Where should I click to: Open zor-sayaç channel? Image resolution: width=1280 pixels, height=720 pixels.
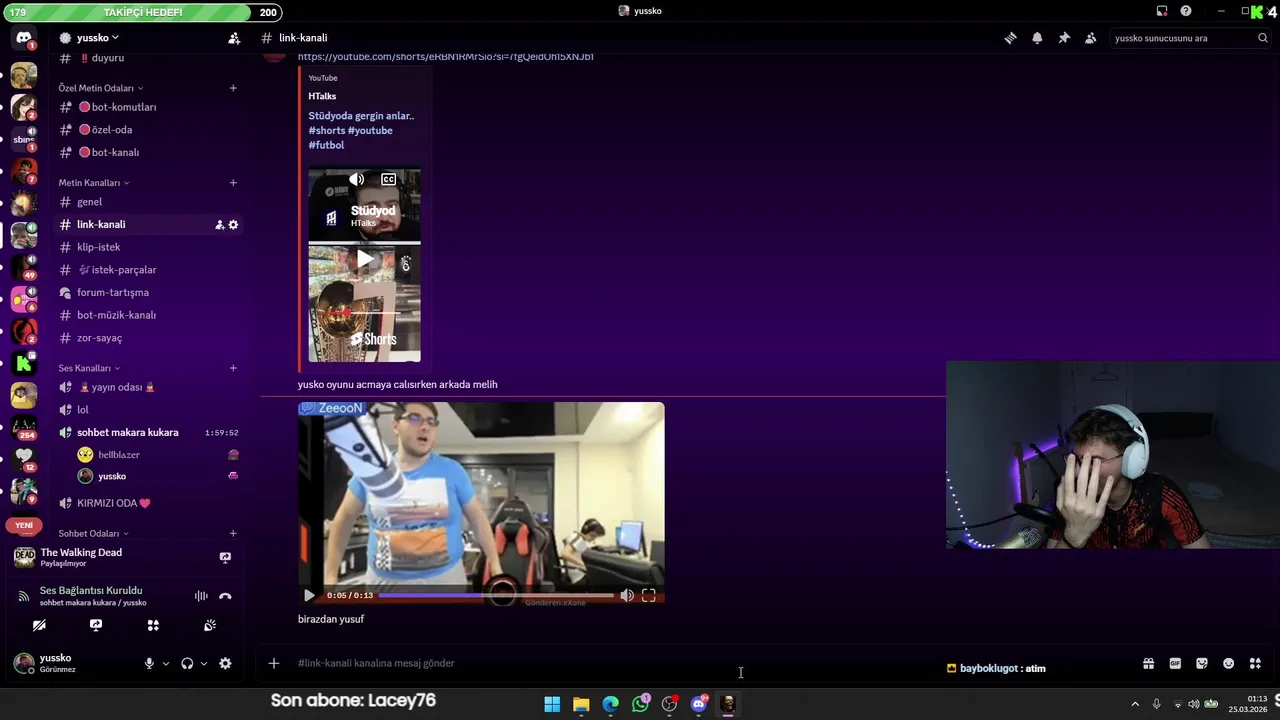click(148, 338)
